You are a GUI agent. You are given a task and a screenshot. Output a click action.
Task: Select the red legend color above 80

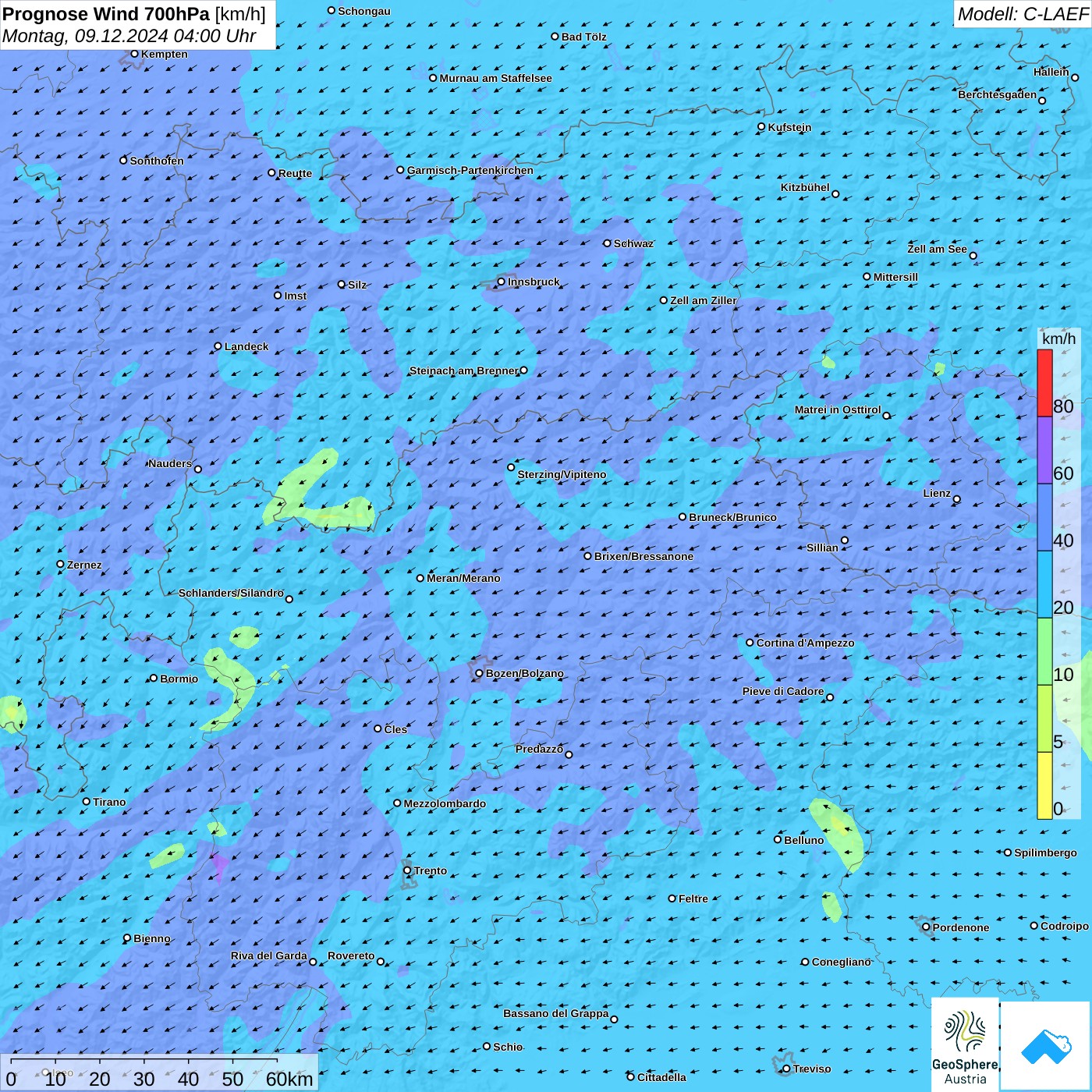click(x=1044, y=383)
